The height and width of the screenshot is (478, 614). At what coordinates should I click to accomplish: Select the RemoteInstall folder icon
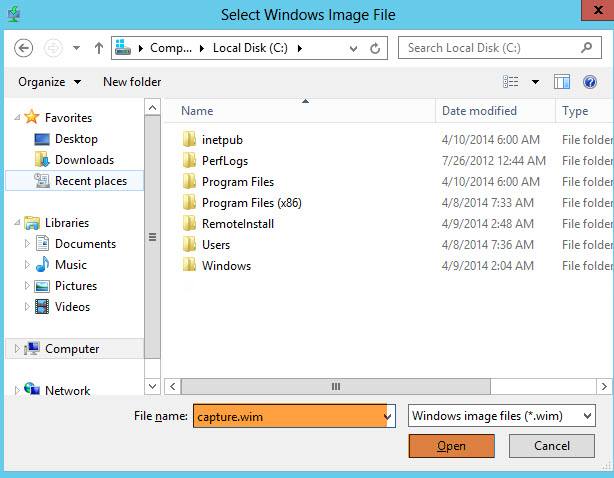(189, 224)
